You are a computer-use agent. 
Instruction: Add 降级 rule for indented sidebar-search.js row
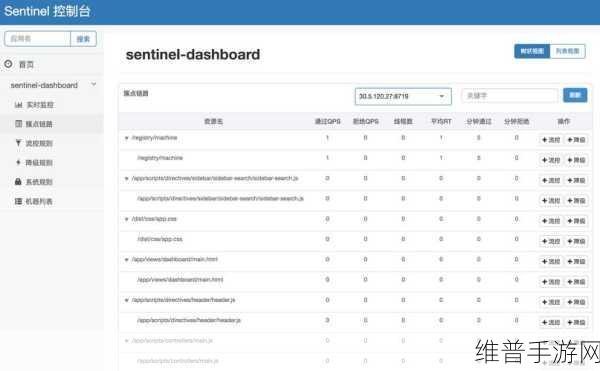(x=576, y=200)
